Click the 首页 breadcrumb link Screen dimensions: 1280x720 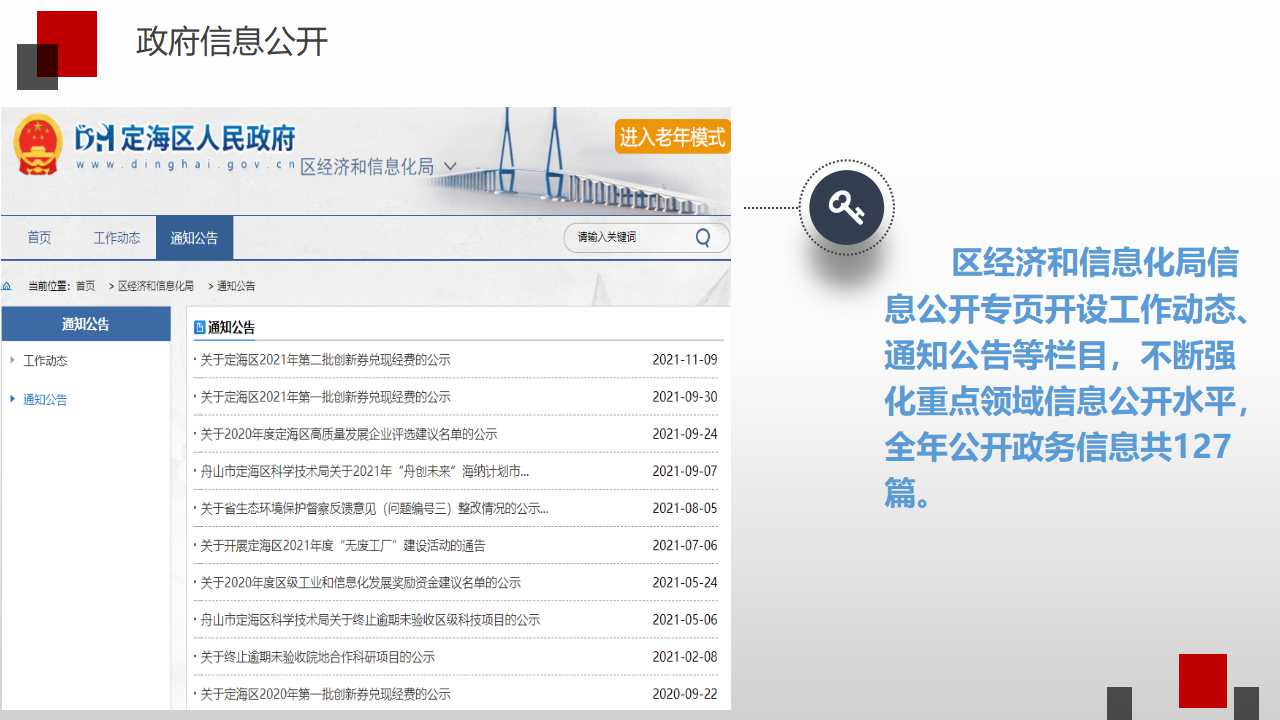tap(85, 286)
